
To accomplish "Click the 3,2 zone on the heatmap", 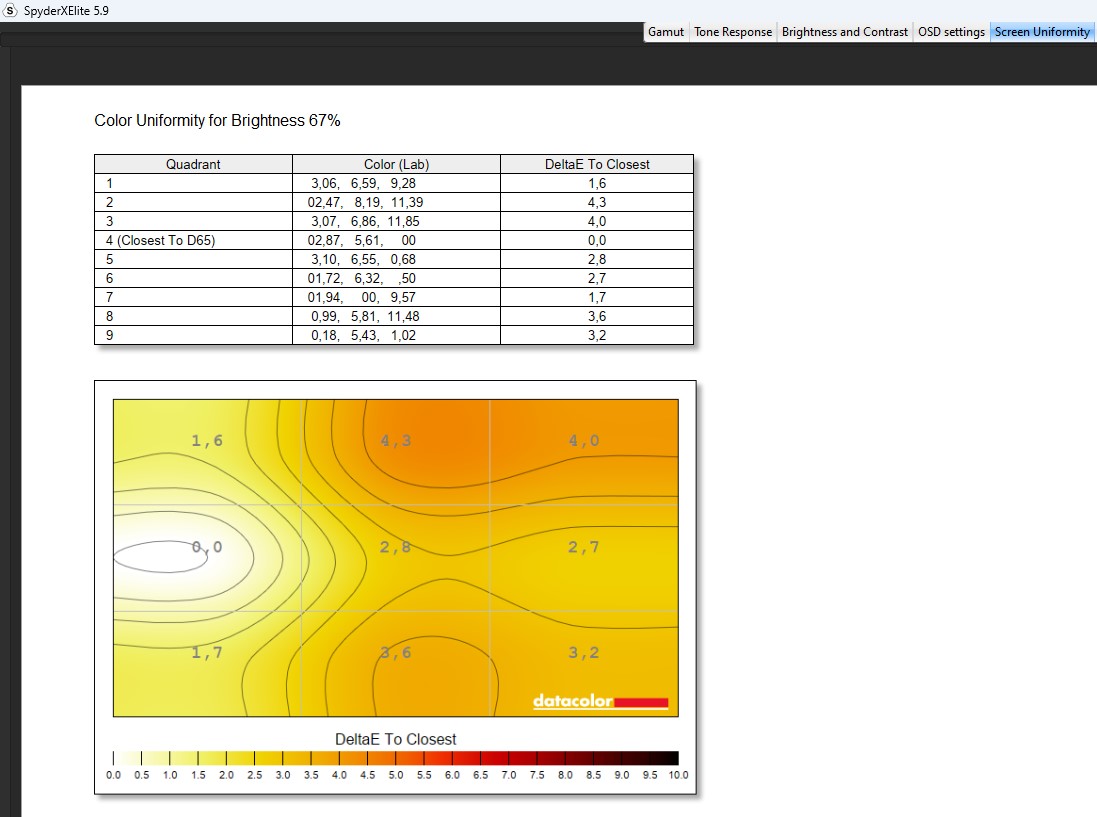I will 584,653.
